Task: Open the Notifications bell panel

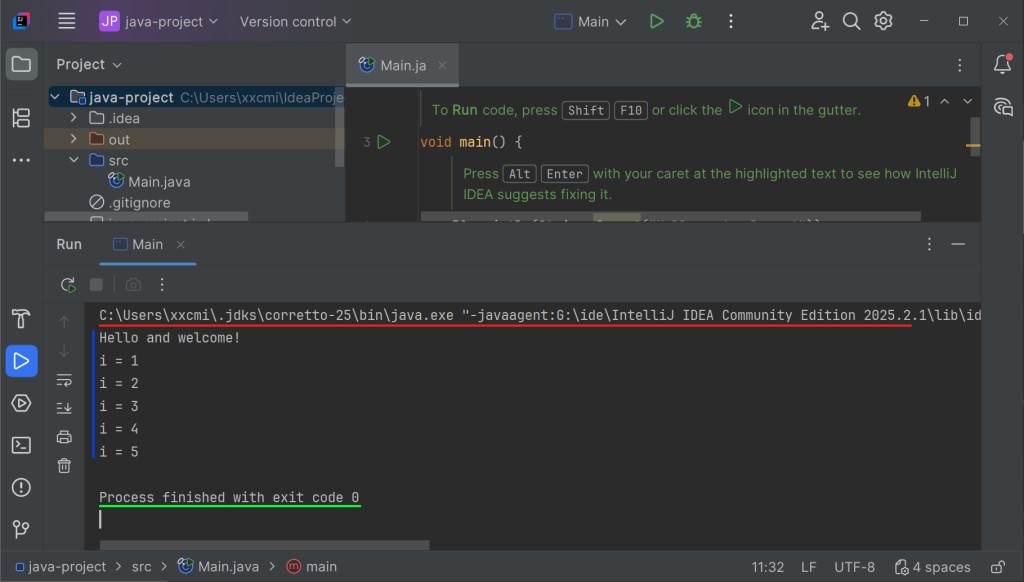Action: 1002,65
